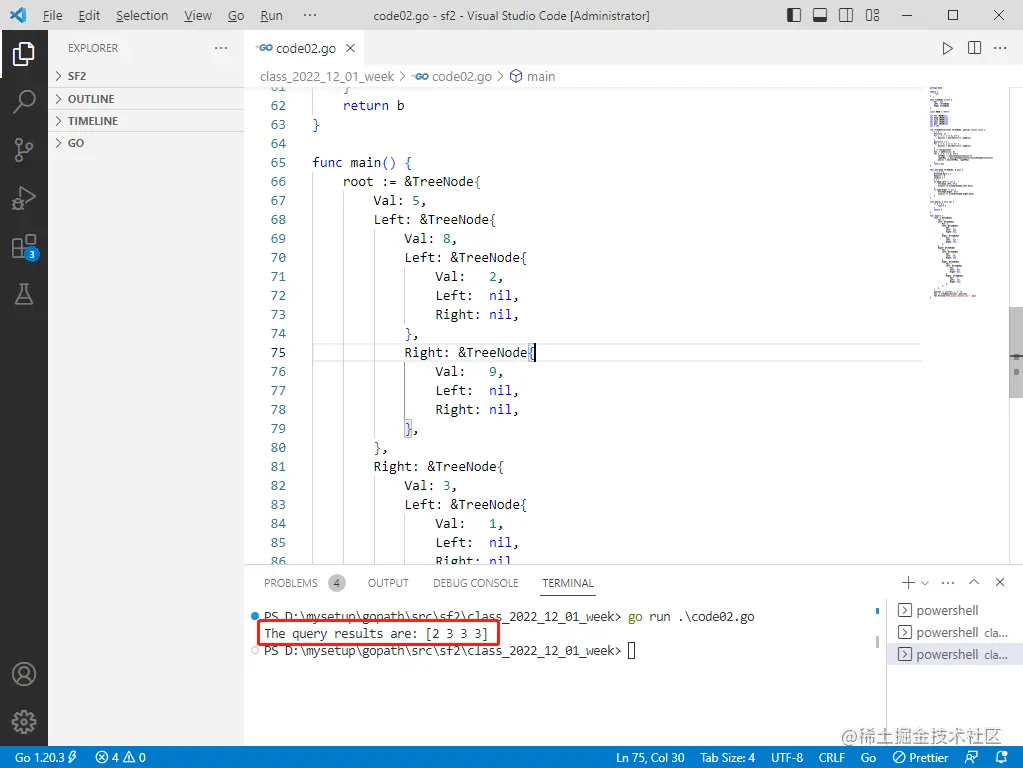Select the first powershell terminal entry
Screen dimensions: 1023x768
pos(954,610)
